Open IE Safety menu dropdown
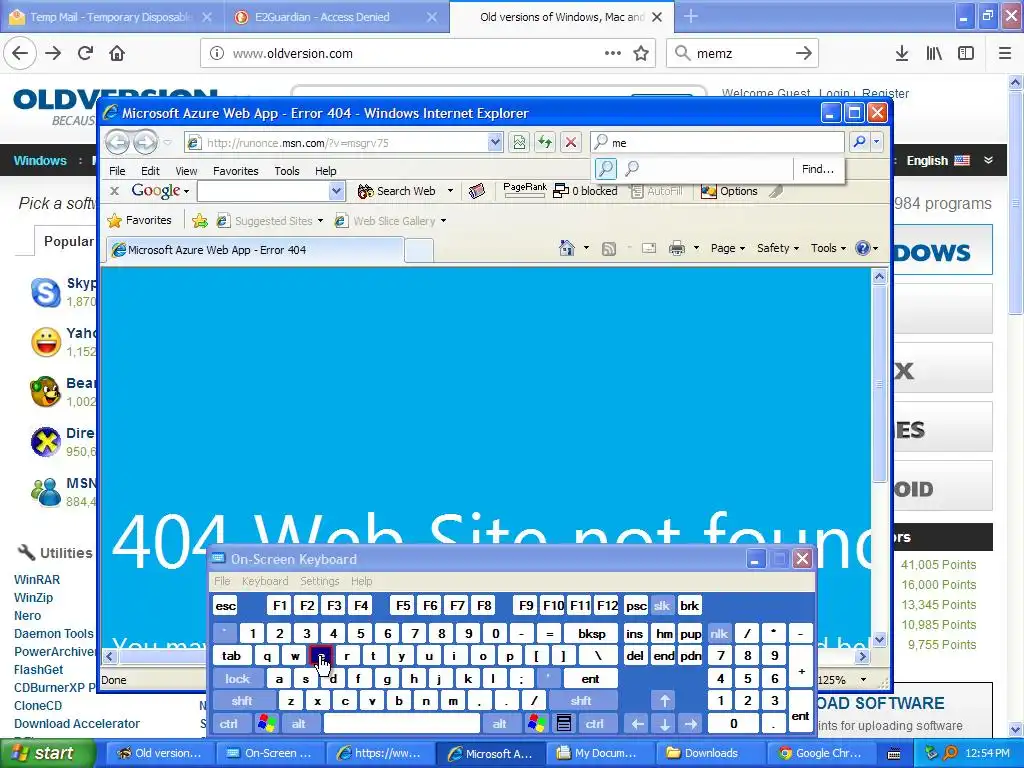Image resolution: width=1024 pixels, height=768 pixels. pos(778,248)
